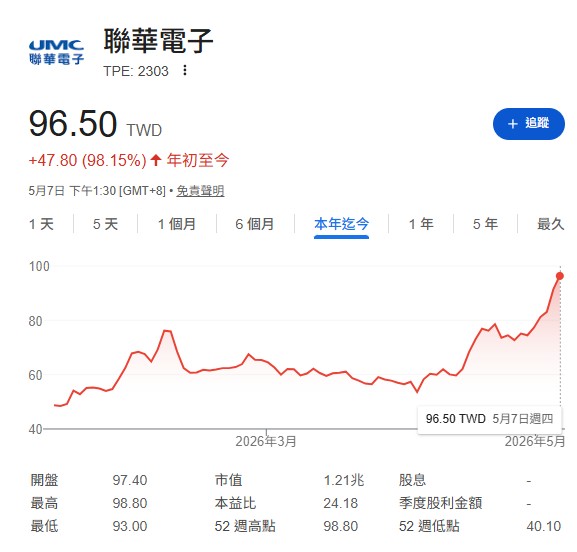This screenshot has width=577, height=552.
Task: Click the 市值 value 1.21兆
Action: [x=344, y=480]
